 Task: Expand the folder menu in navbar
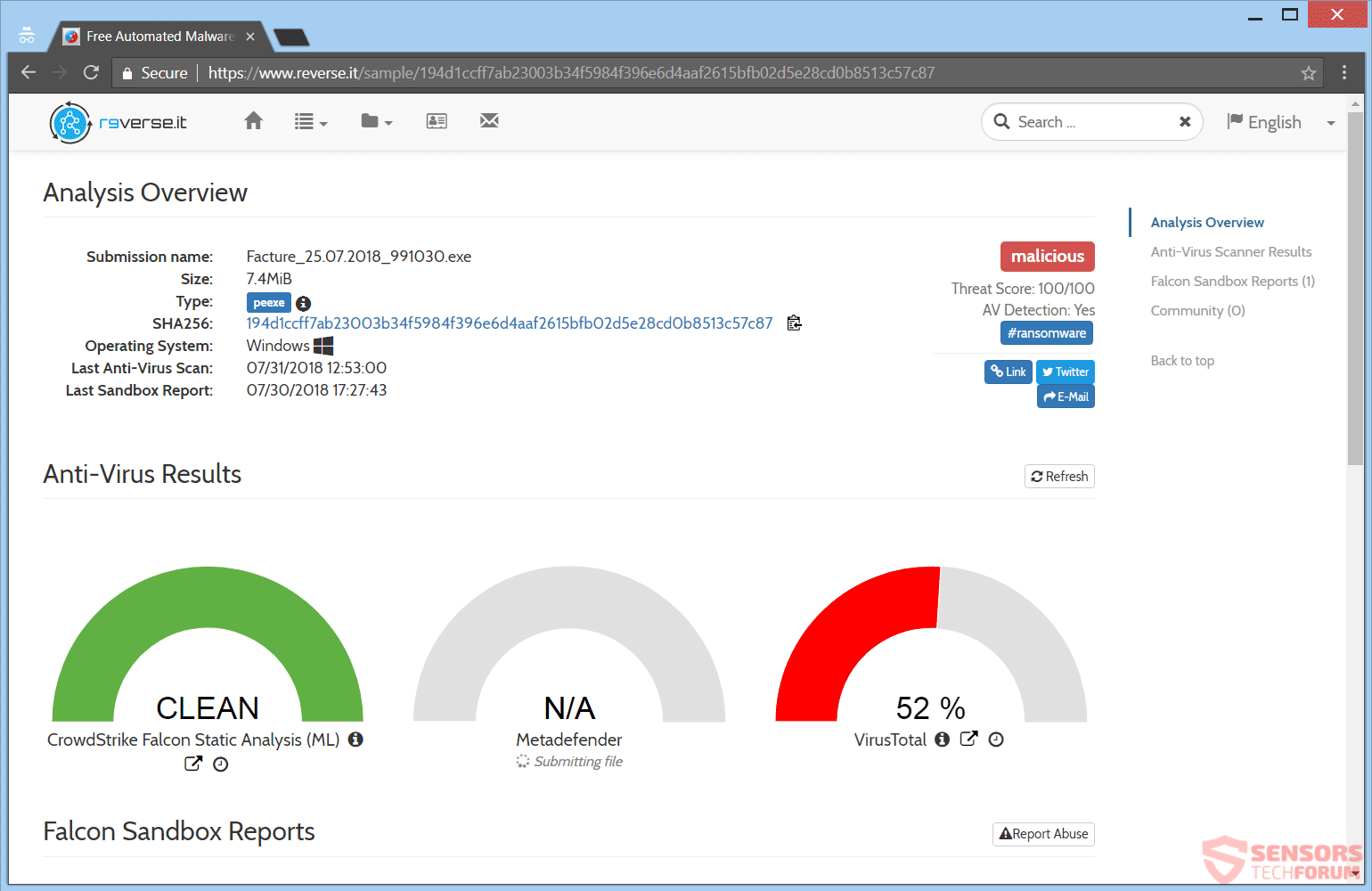click(x=377, y=121)
